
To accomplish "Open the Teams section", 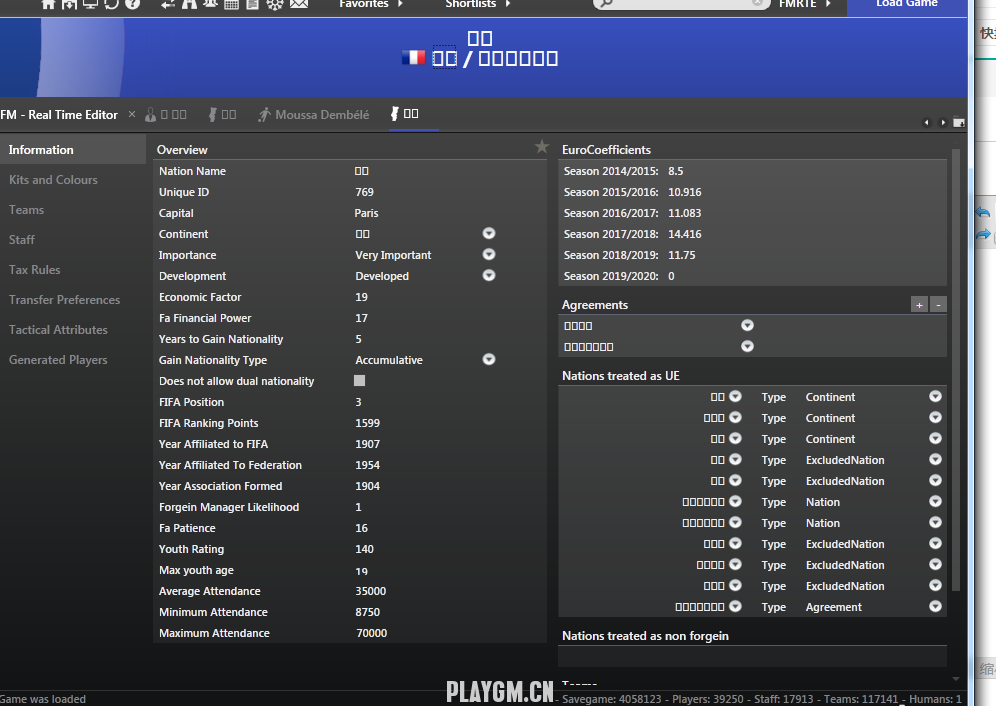I will 73,210.
